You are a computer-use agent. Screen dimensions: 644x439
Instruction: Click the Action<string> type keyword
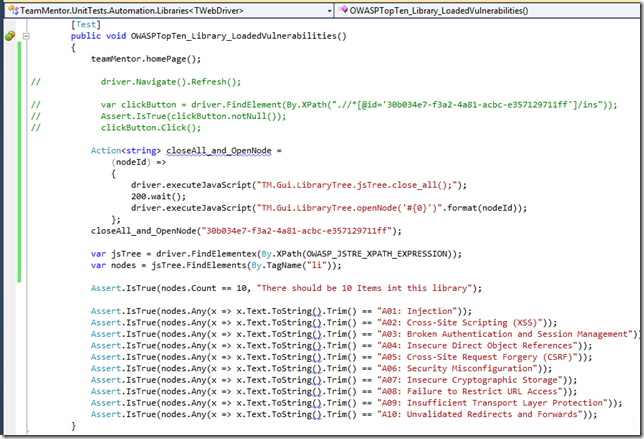pos(126,151)
